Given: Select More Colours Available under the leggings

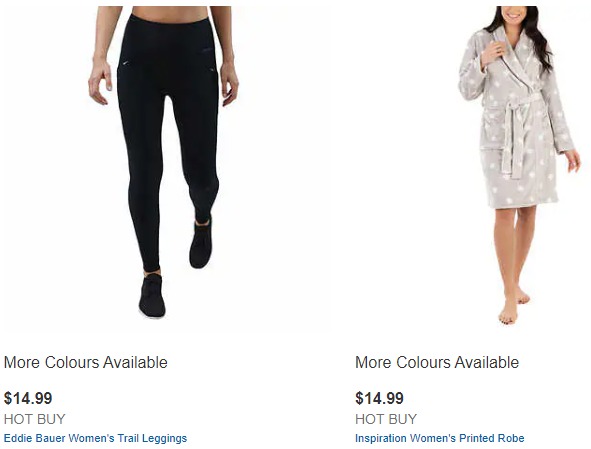Looking at the screenshot, I should pos(86,362).
